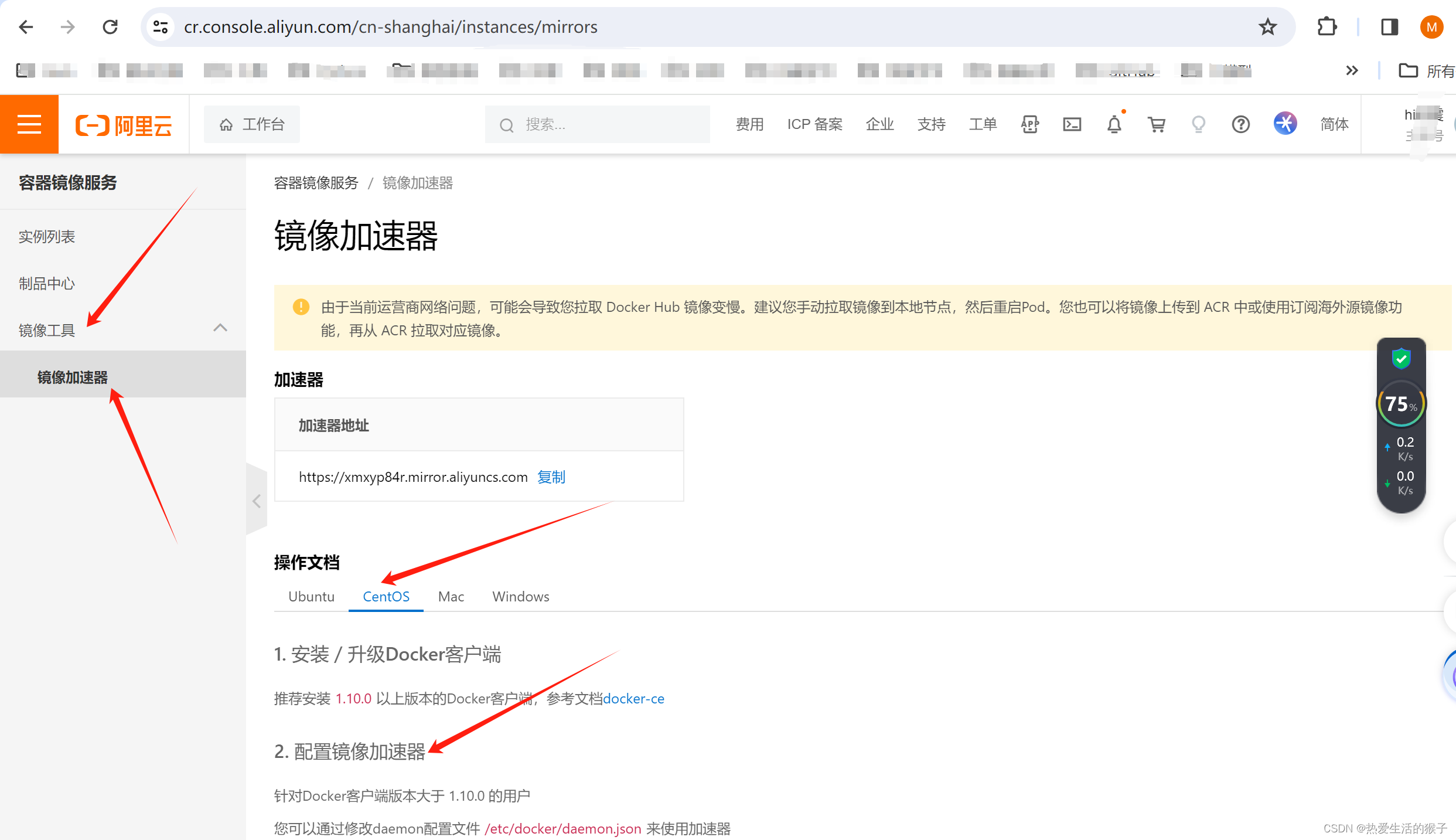Viewport: 1456px width, 840px height.
Task: Toggle the bookmark star in address bar
Action: click(1267, 26)
